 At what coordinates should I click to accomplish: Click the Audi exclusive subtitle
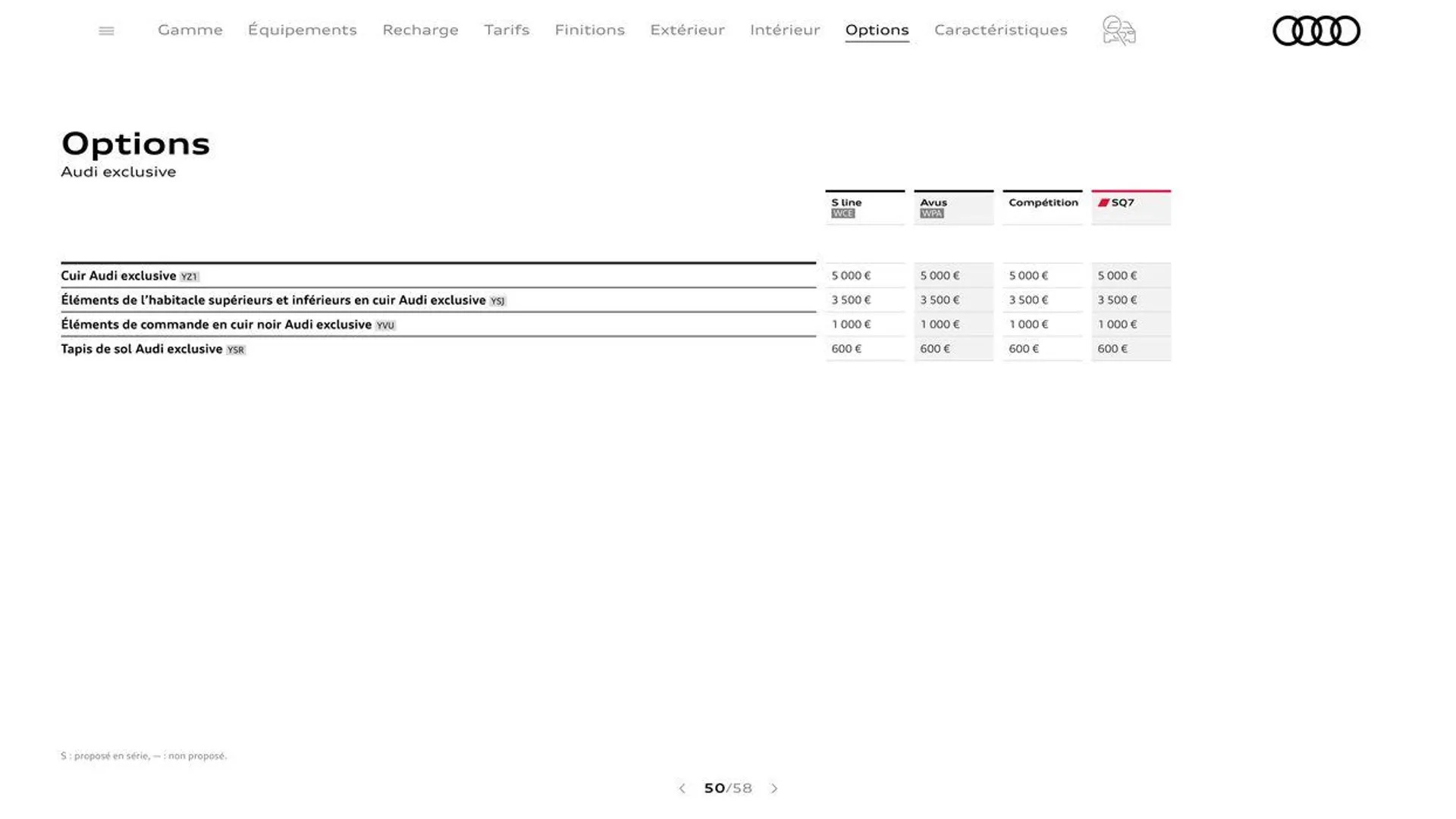point(118,172)
